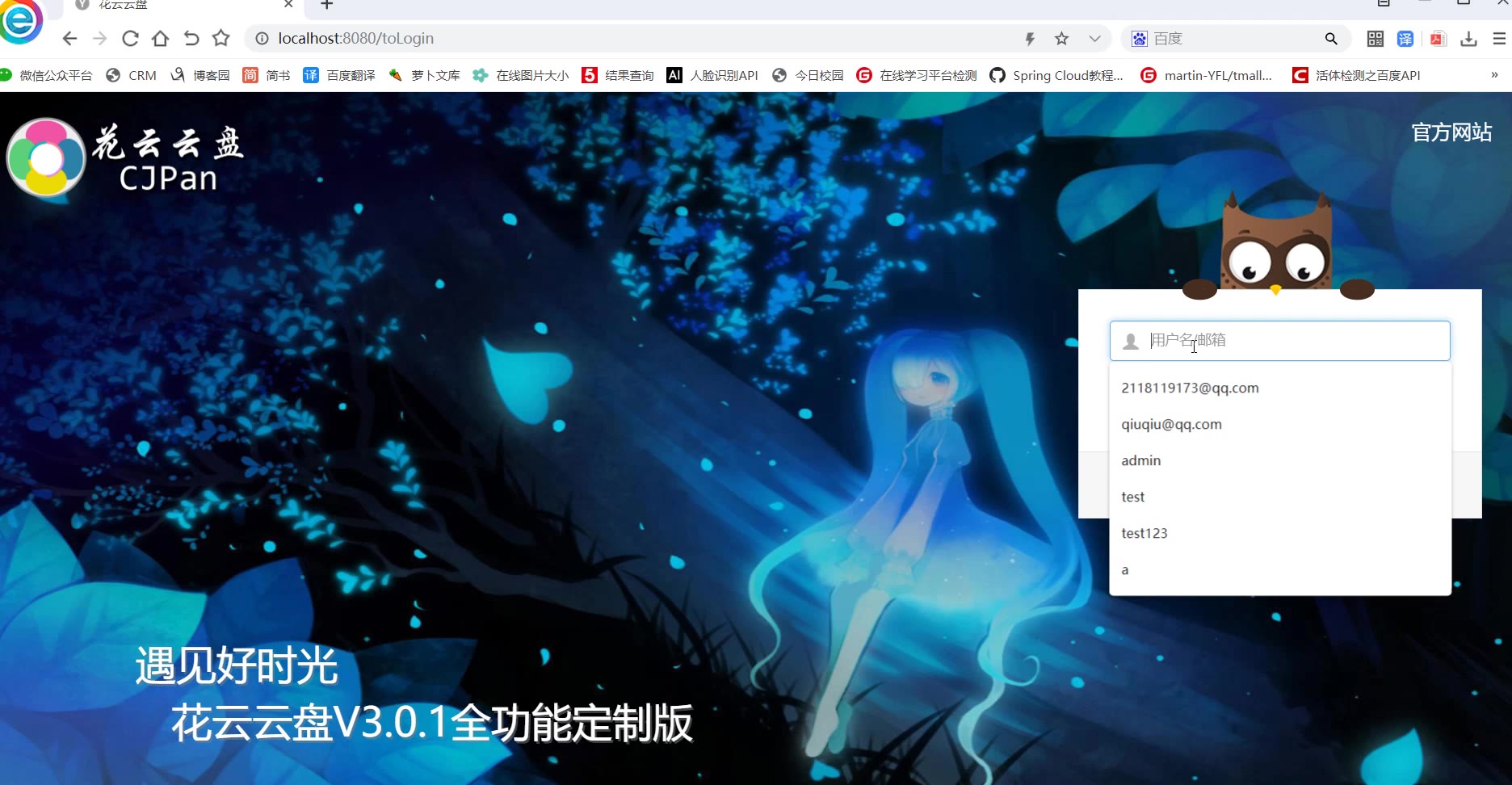The width and height of the screenshot is (1512, 785).
Task: Open the 结果查询 bookmark
Action: click(x=618, y=75)
